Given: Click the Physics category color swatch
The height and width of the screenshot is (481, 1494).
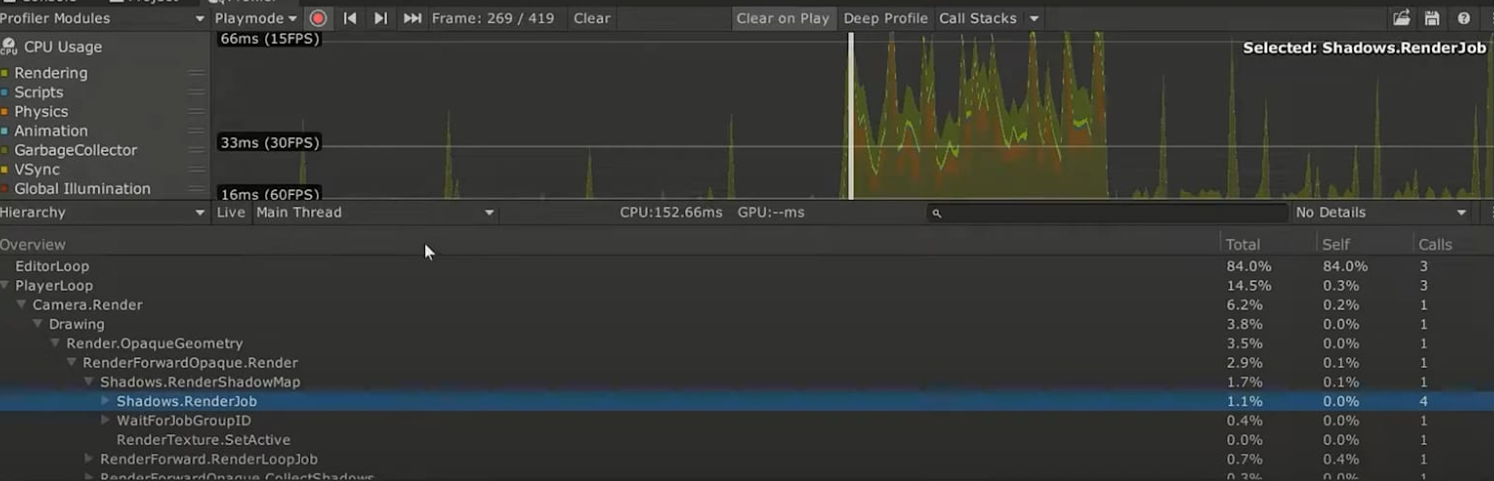Looking at the screenshot, I should pos(5,112).
